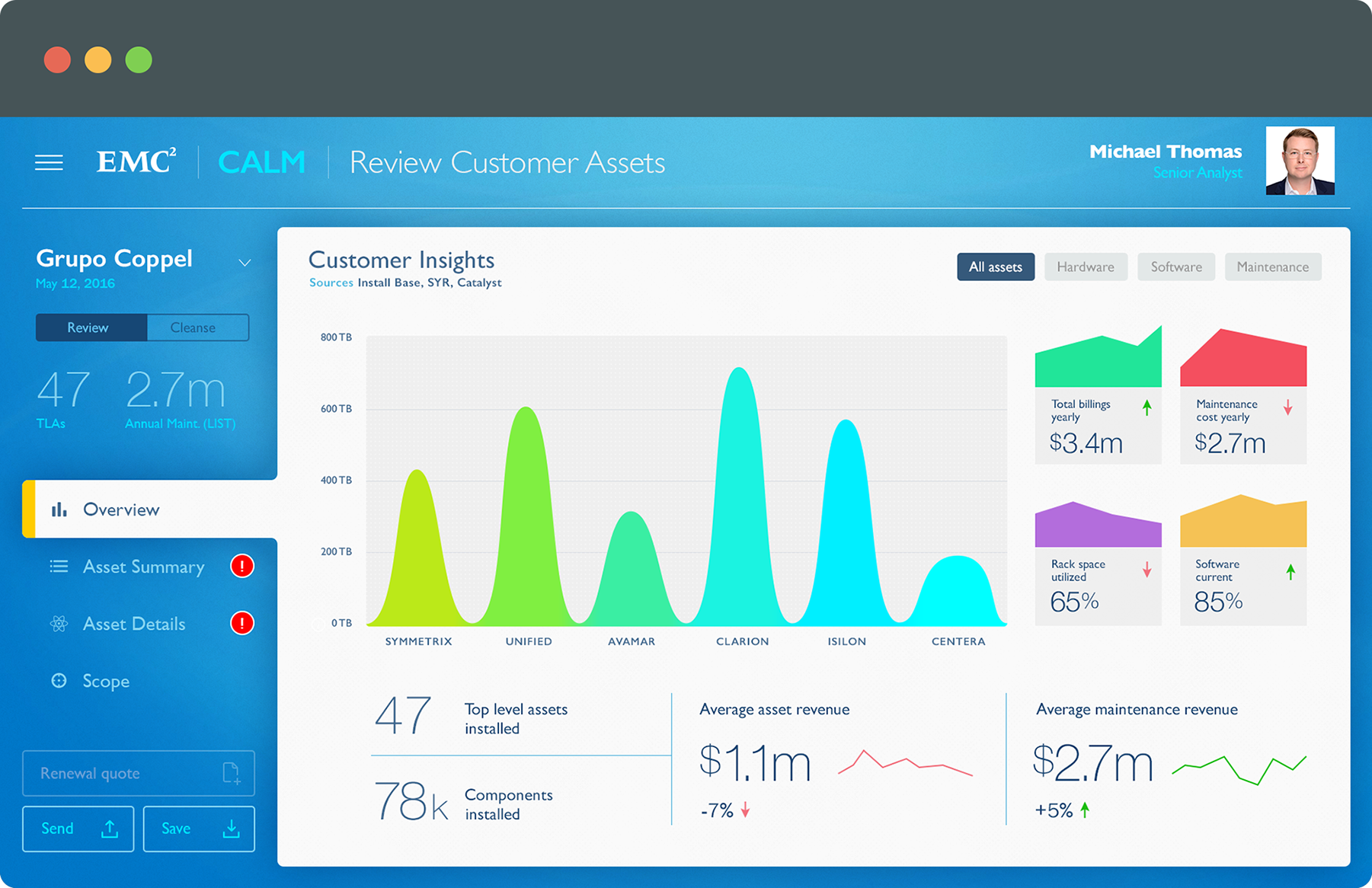Image resolution: width=1372 pixels, height=888 pixels.
Task: Click the Save button
Action: click(x=198, y=829)
